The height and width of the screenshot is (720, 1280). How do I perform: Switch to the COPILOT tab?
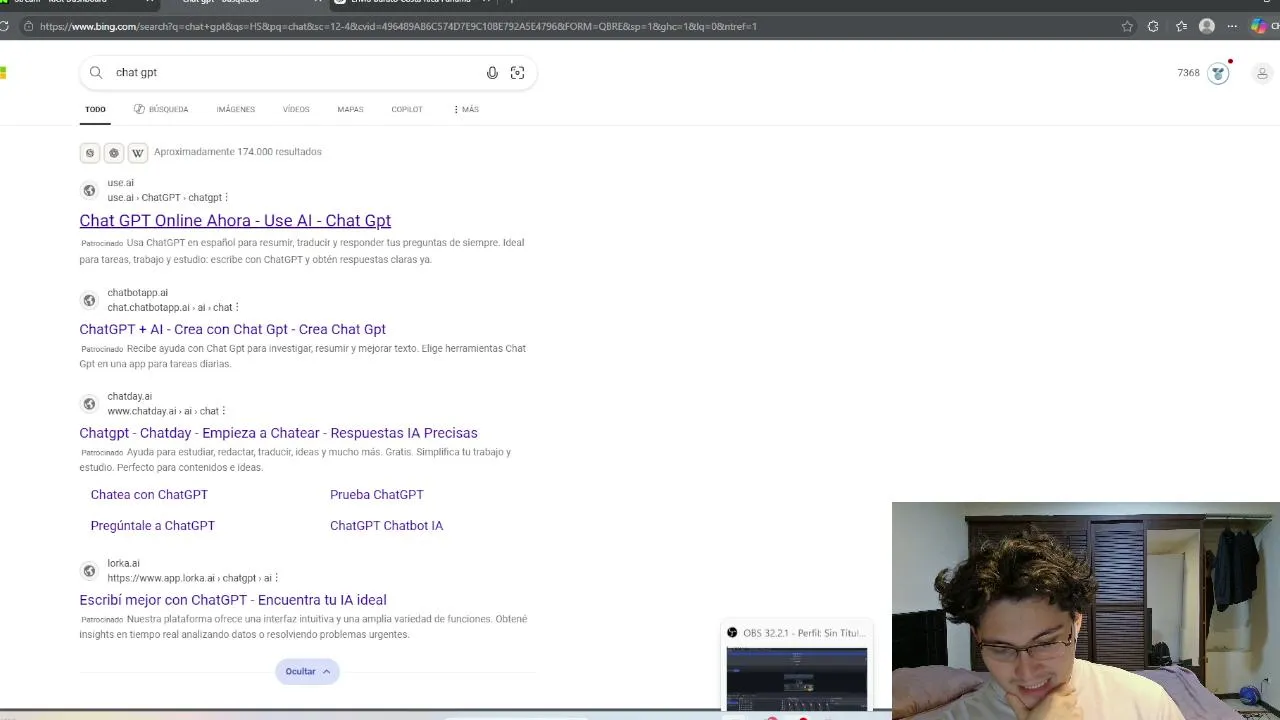click(407, 109)
